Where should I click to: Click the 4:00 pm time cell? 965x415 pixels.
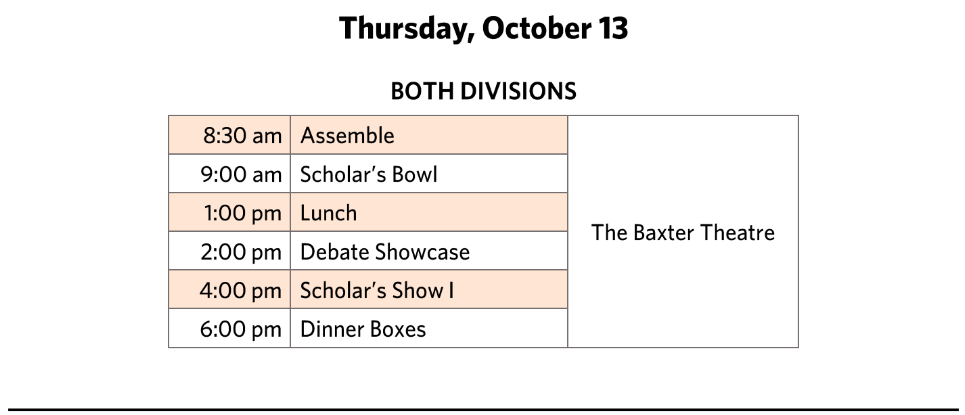[x=230, y=289]
